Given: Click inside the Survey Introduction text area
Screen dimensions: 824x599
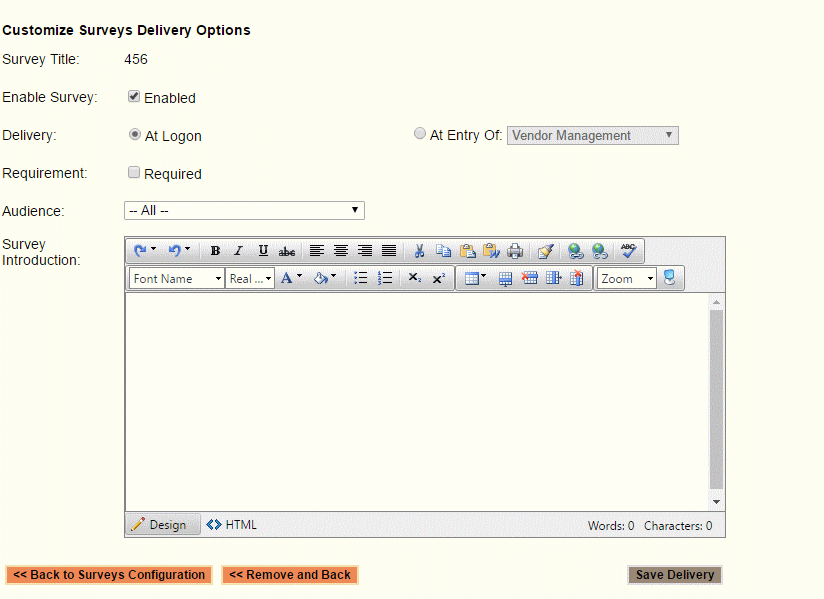Looking at the screenshot, I should coord(416,400).
